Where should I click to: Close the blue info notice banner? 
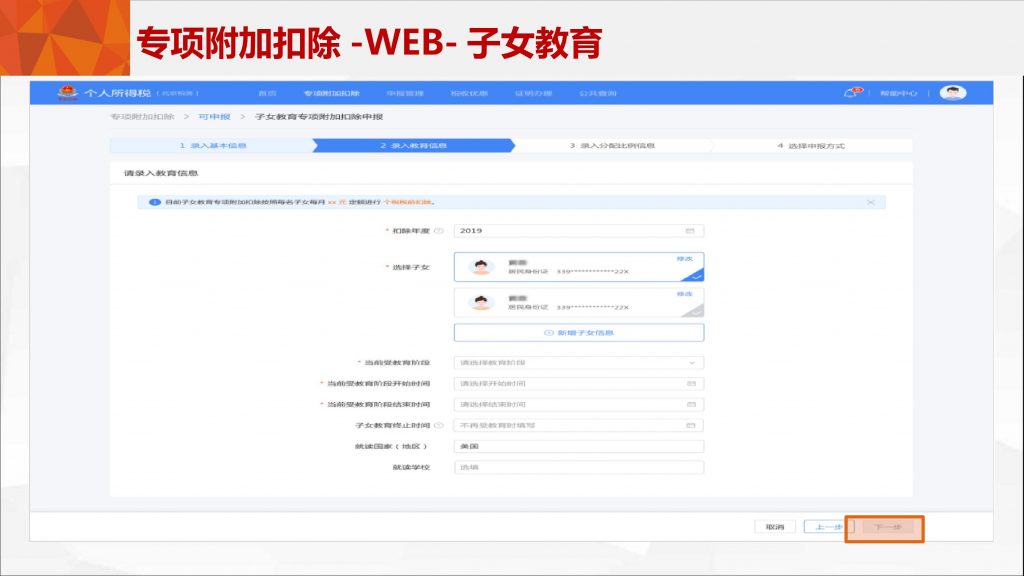coord(870,202)
